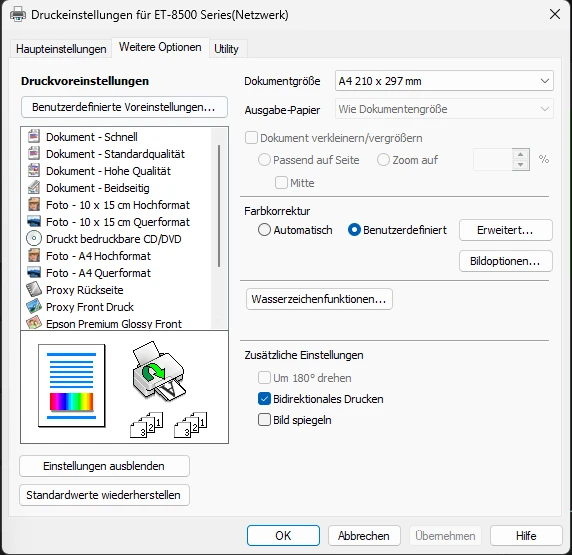Image resolution: width=572 pixels, height=555 pixels.
Task: Select the Epson Premium Glossy Front icon
Action: coord(34,323)
